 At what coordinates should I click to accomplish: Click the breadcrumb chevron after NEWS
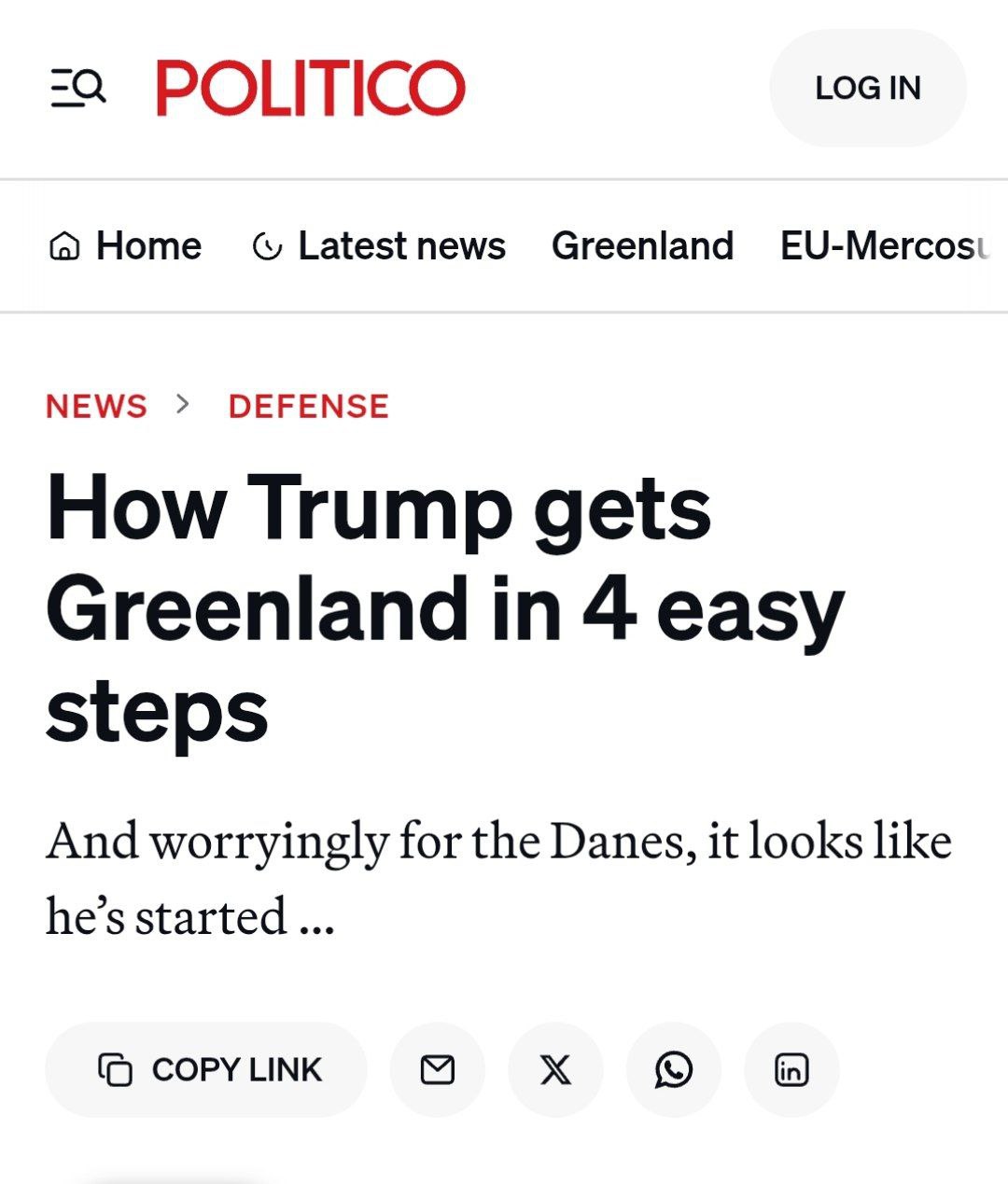[183, 404]
